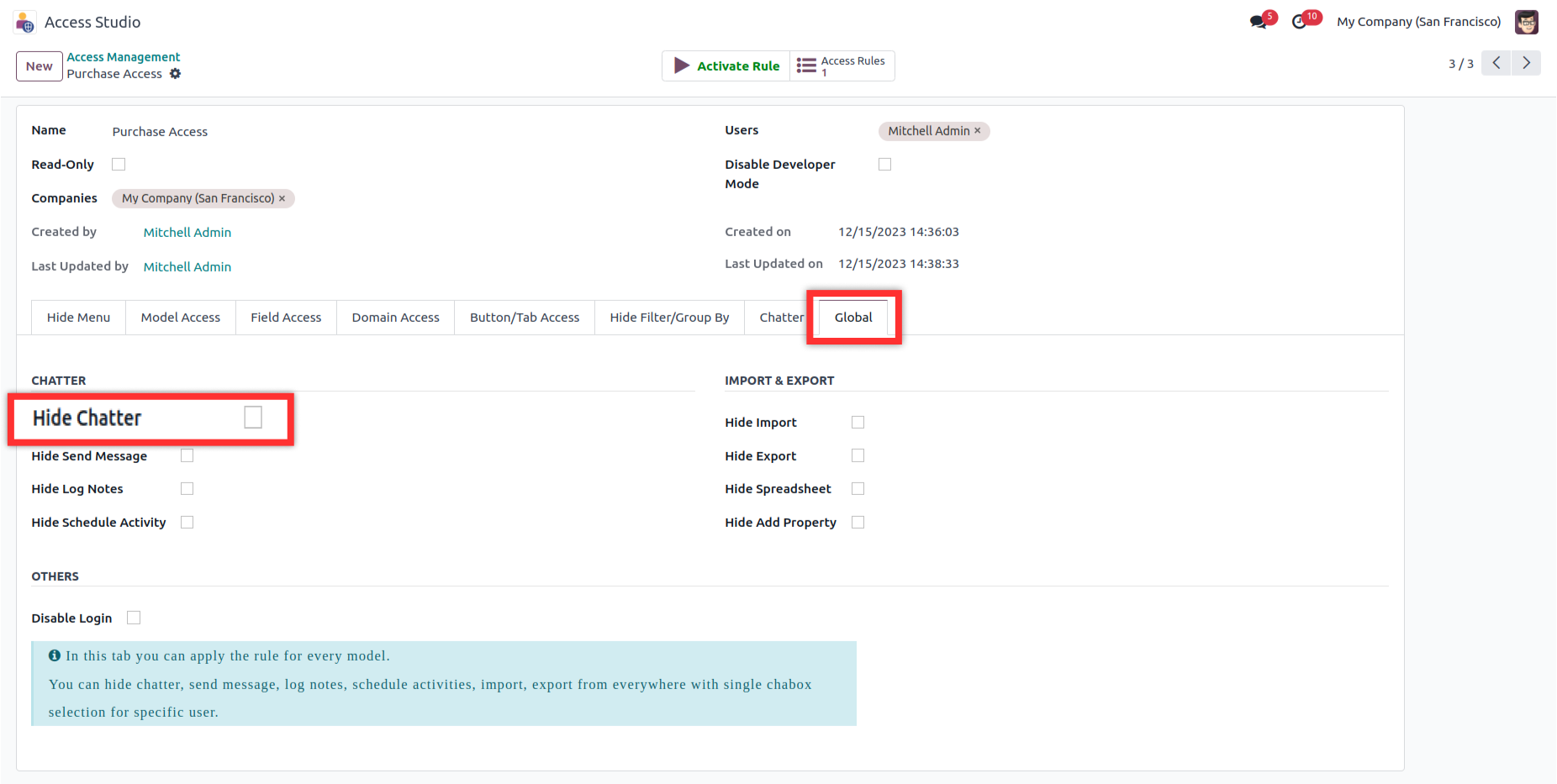Go to the next record arrow
The height and width of the screenshot is (784, 1557).
(1526, 63)
